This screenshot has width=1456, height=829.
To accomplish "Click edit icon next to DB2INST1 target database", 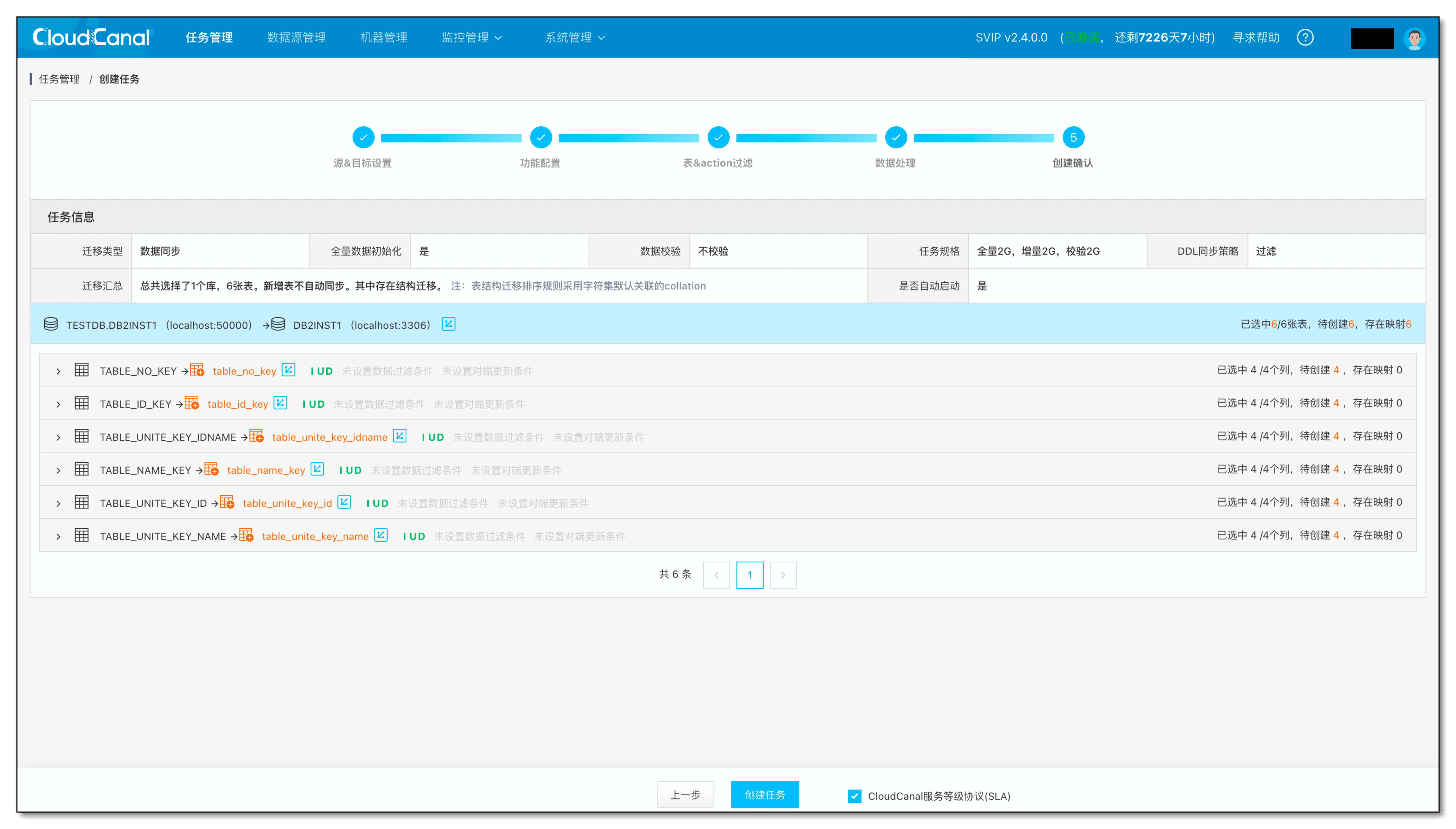I will coord(449,324).
